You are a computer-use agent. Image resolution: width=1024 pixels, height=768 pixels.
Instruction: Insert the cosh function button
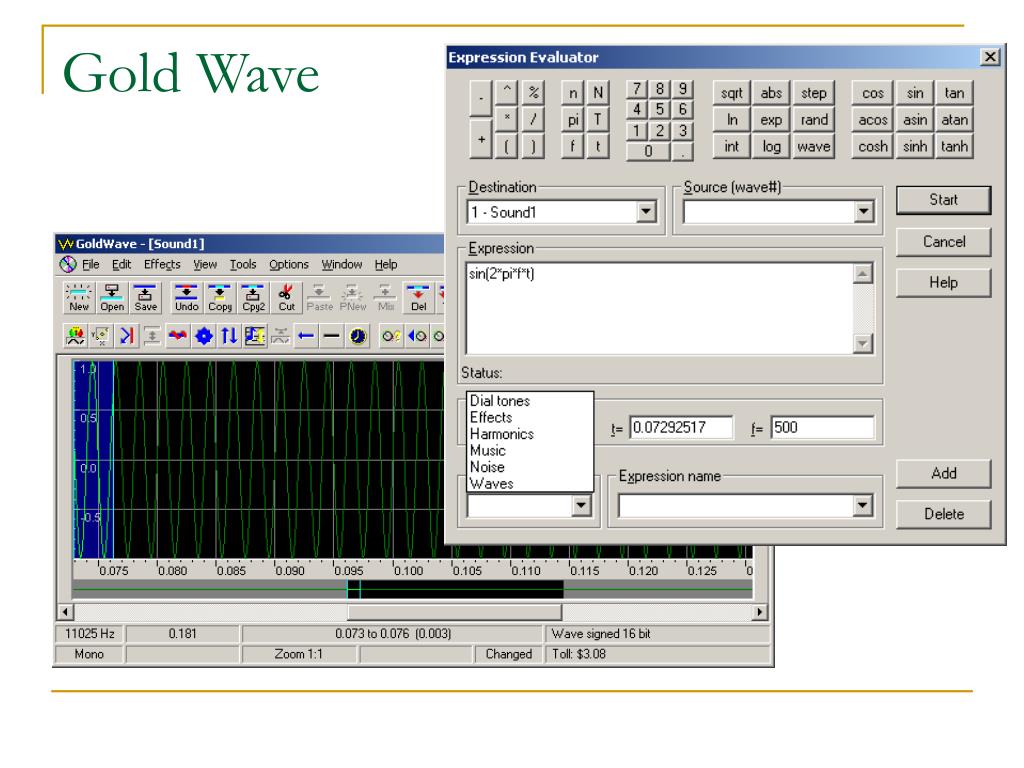point(872,146)
